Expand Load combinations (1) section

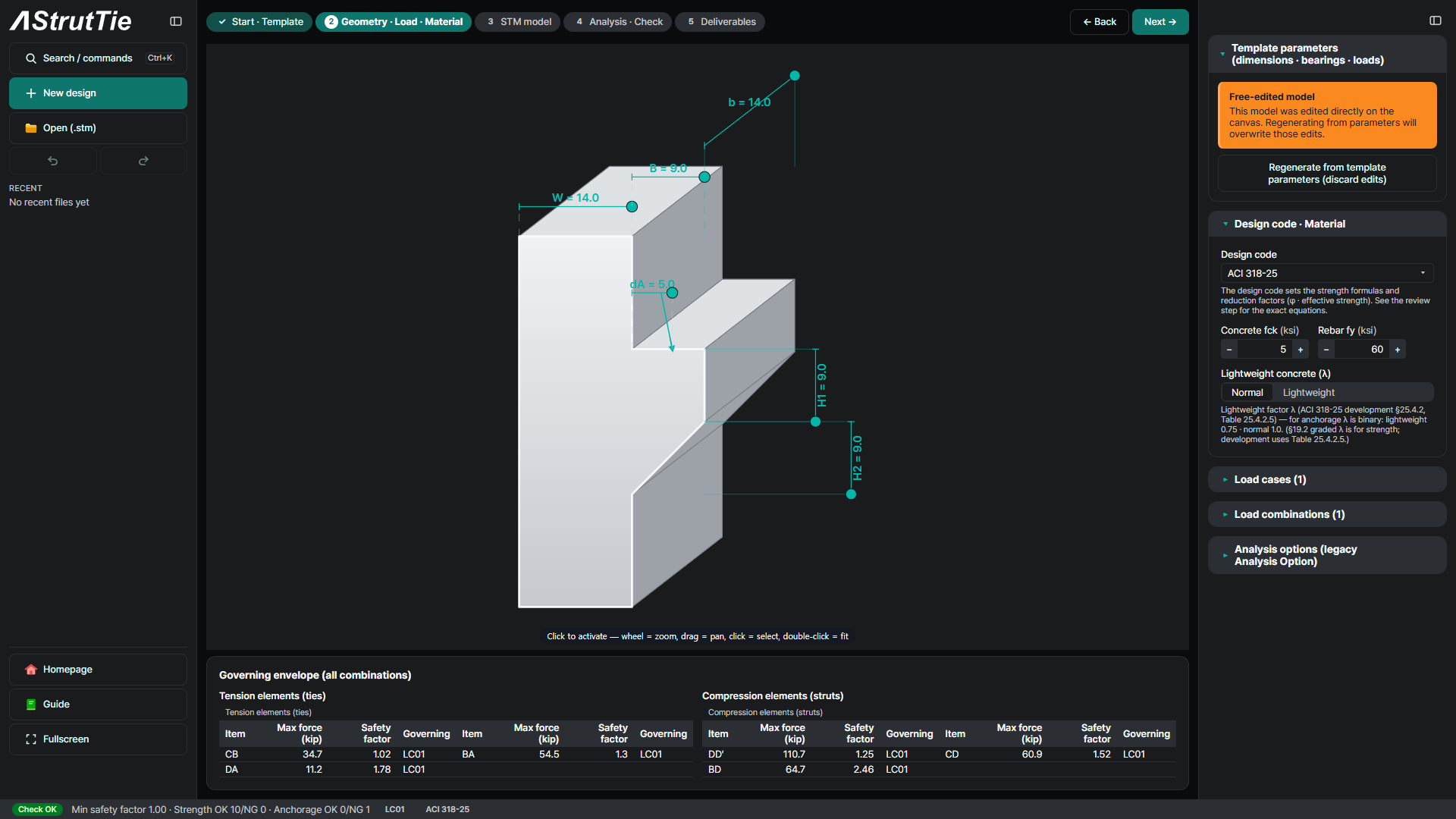click(x=1327, y=515)
